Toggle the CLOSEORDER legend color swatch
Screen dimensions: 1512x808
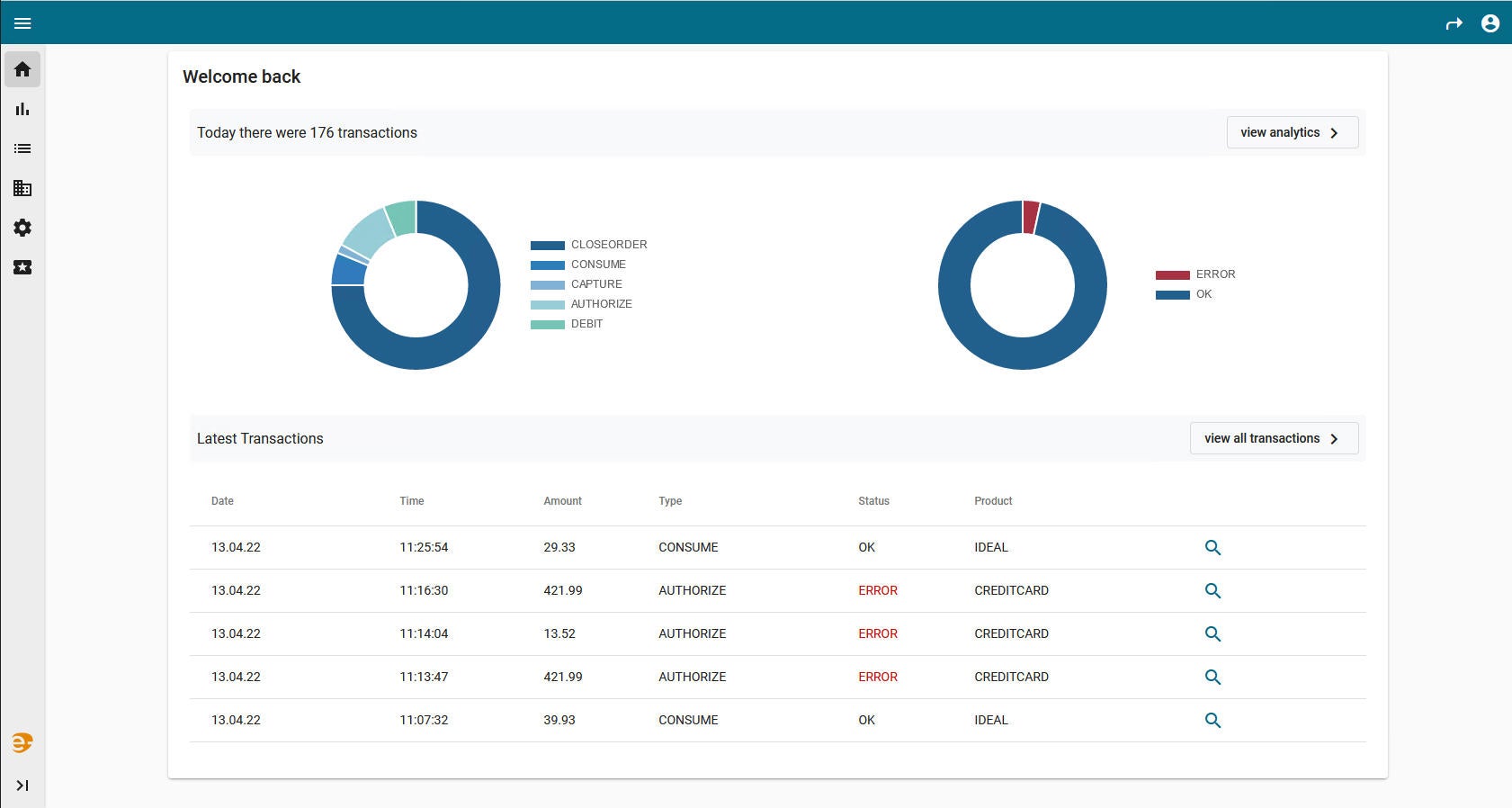tap(547, 245)
